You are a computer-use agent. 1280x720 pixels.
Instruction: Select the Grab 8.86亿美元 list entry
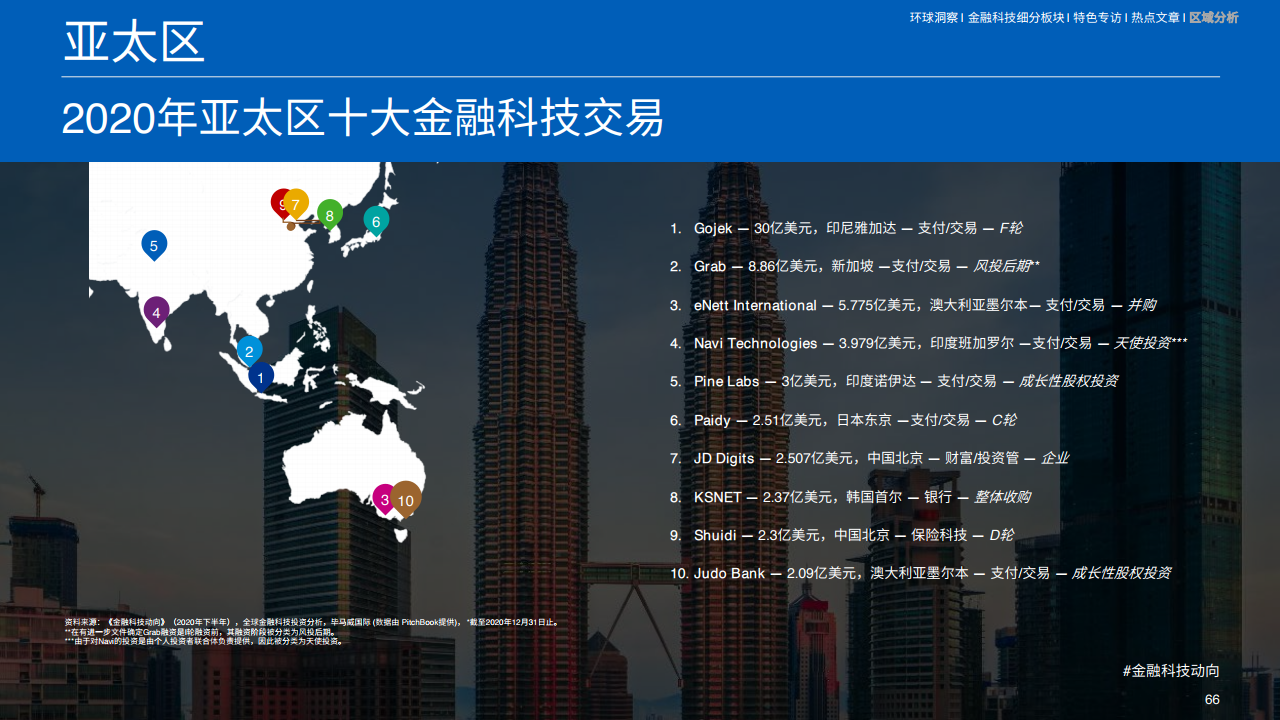point(855,266)
